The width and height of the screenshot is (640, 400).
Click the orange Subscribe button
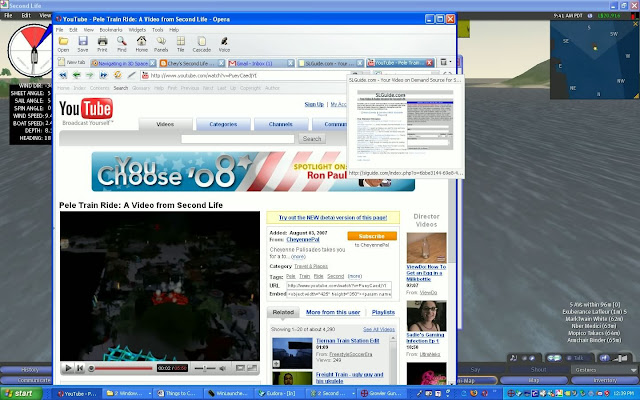[x=372, y=236]
